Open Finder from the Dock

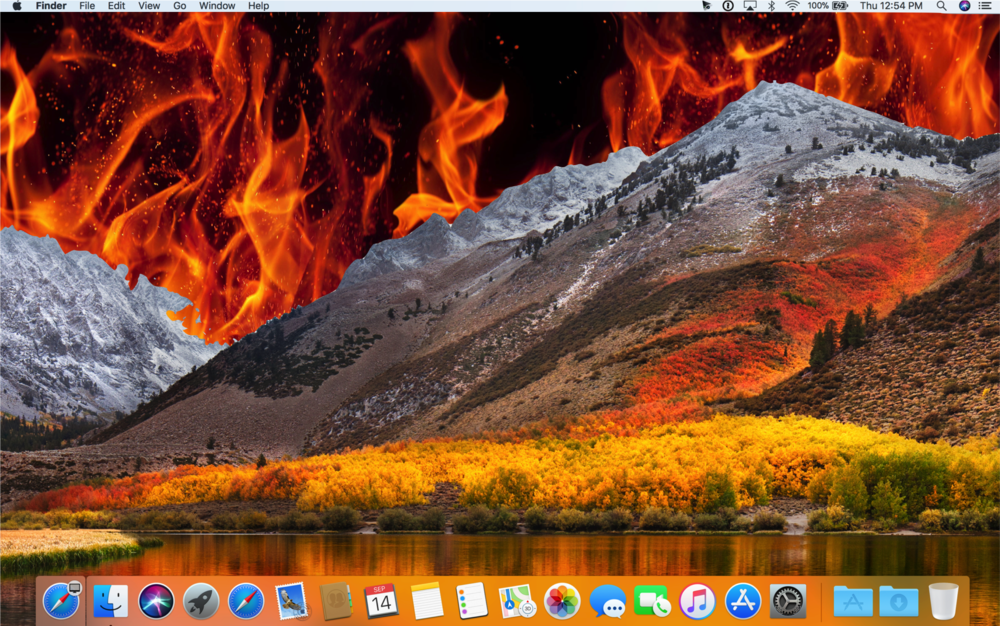tap(110, 601)
